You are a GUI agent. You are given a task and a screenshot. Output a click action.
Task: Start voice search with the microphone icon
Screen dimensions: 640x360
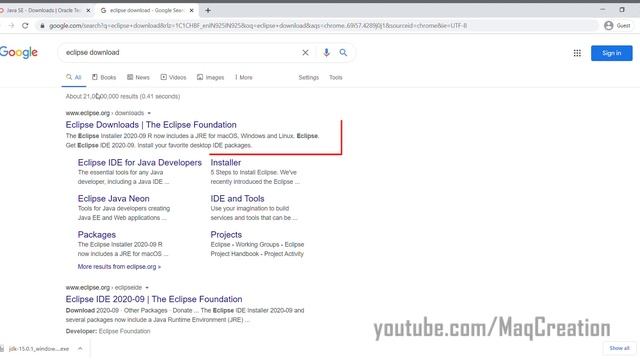(x=326, y=53)
